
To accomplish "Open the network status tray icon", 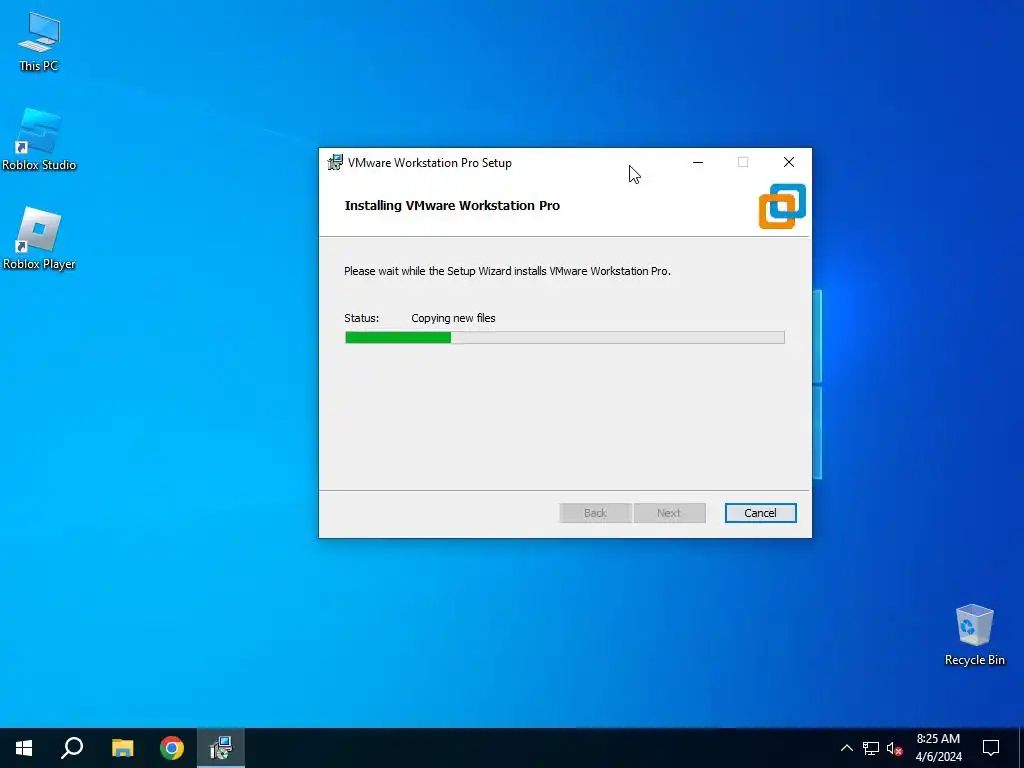I will click(x=871, y=748).
